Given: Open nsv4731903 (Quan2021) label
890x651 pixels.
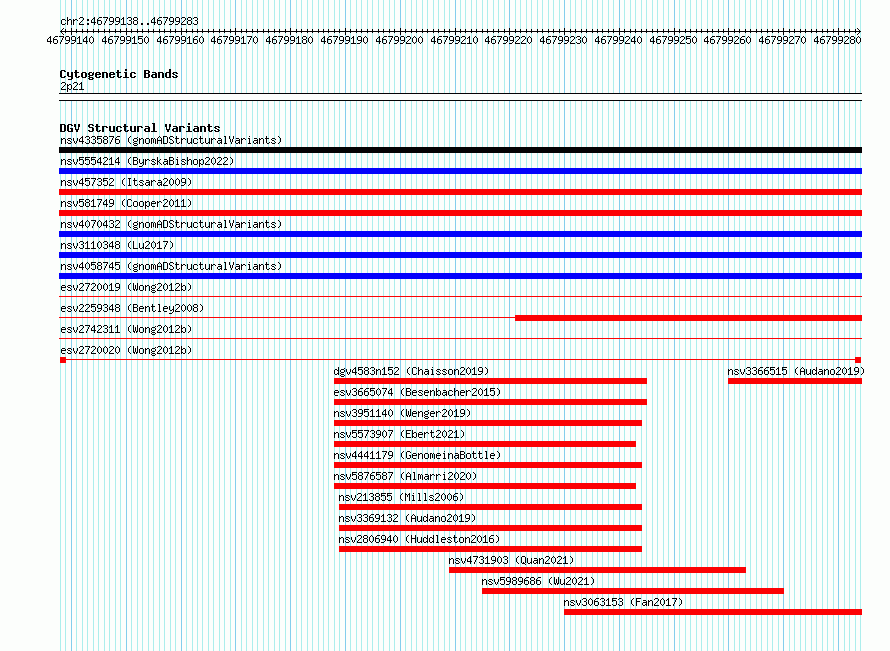Looking at the screenshot, I should coord(511,560).
